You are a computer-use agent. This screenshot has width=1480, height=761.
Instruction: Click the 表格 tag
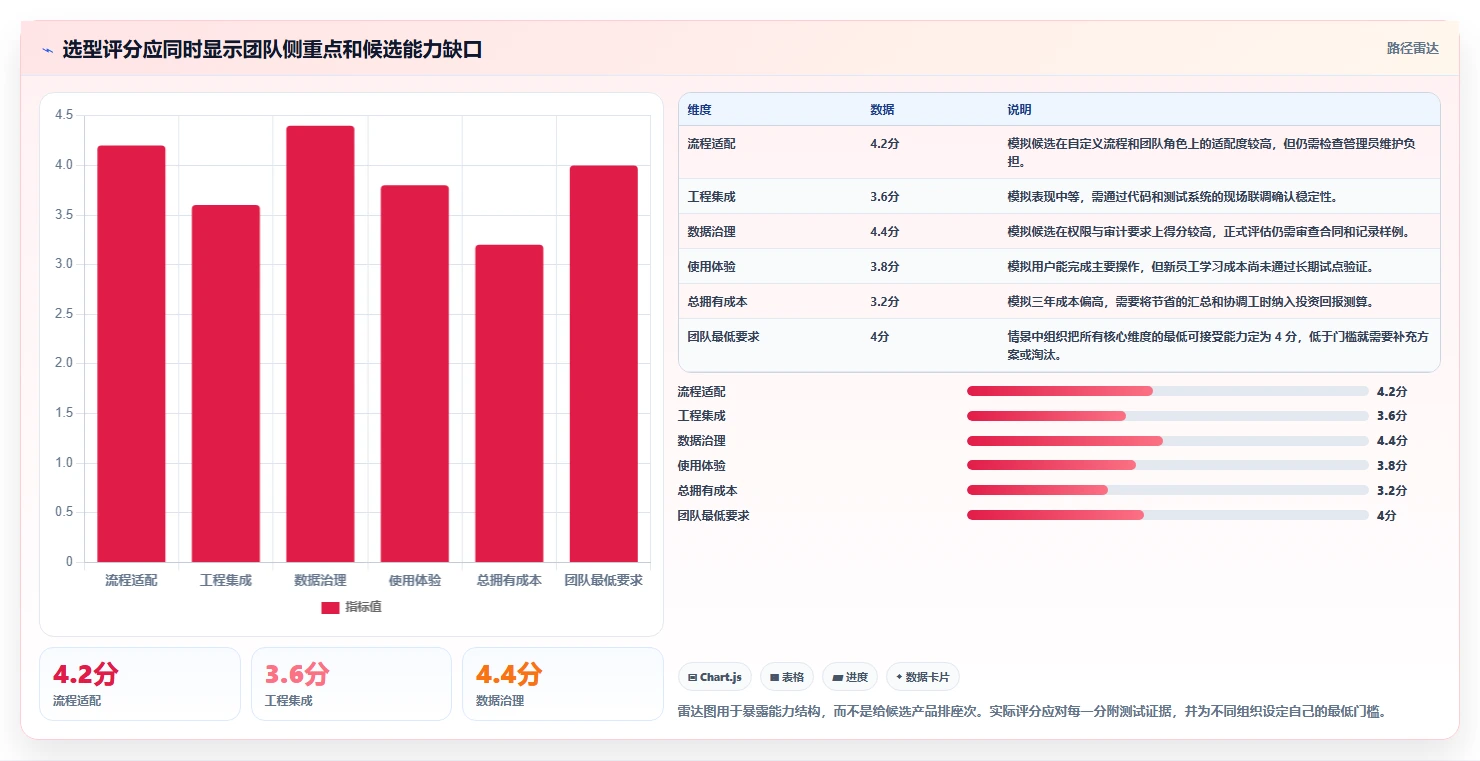coord(787,677)
